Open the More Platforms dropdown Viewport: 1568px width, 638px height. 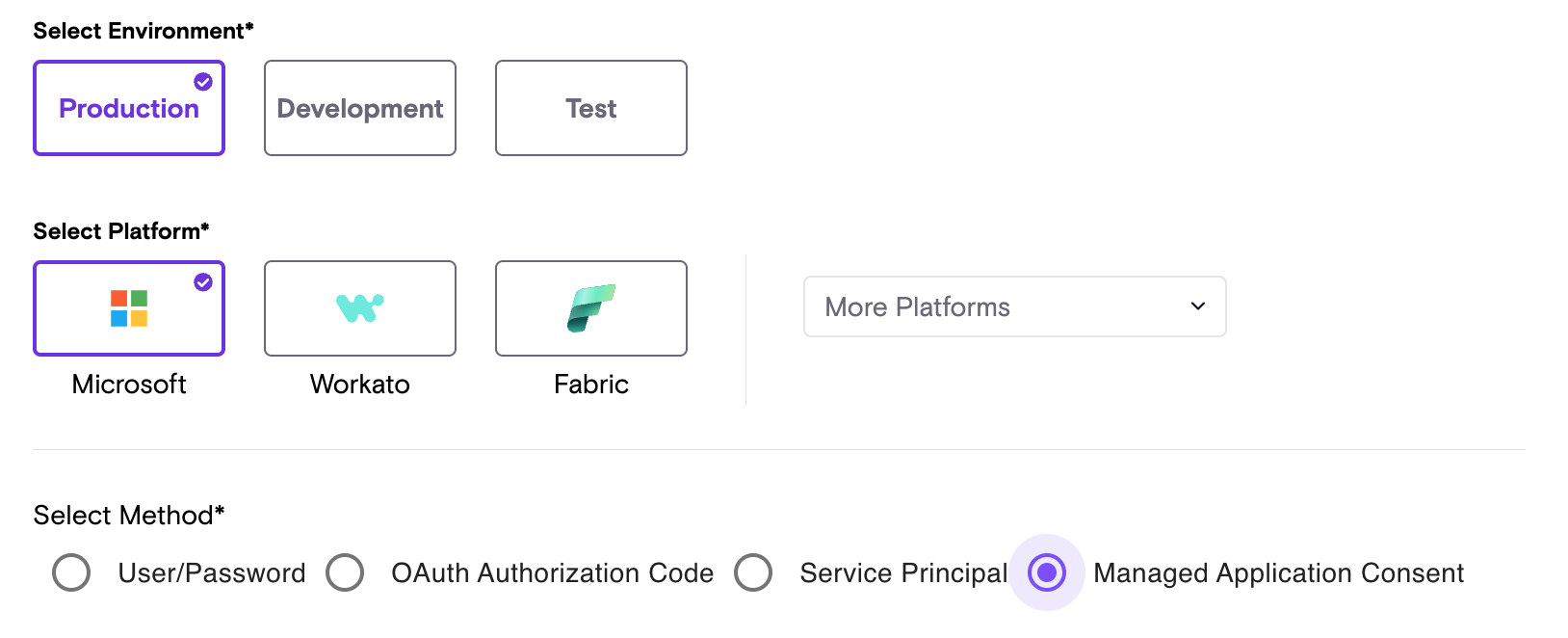(x=1014, y=306)
